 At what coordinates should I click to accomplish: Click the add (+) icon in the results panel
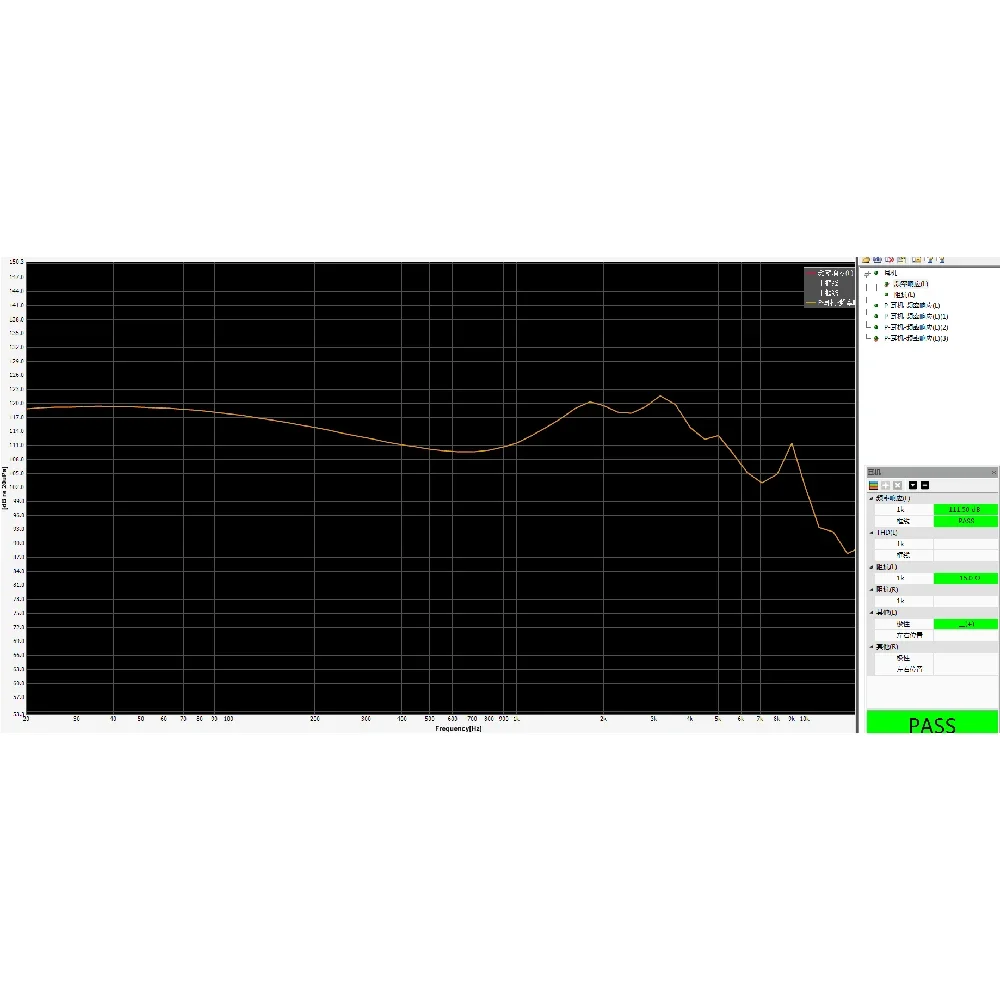pyautogui.click(x=886, y=486)
